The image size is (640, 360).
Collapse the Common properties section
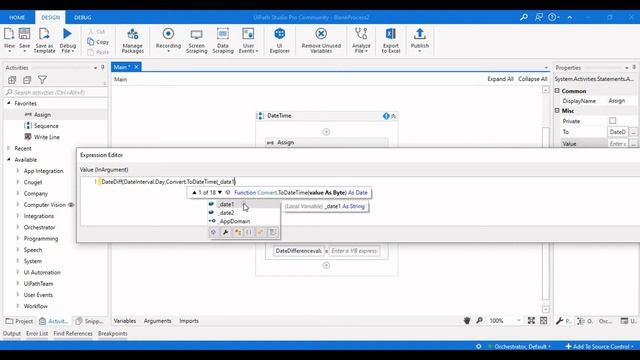pyautogui.click(x=557, y=91)
